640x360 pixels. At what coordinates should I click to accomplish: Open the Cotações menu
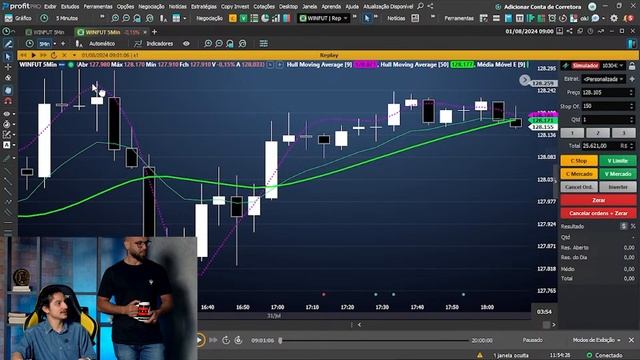click(x=264, y=7)
